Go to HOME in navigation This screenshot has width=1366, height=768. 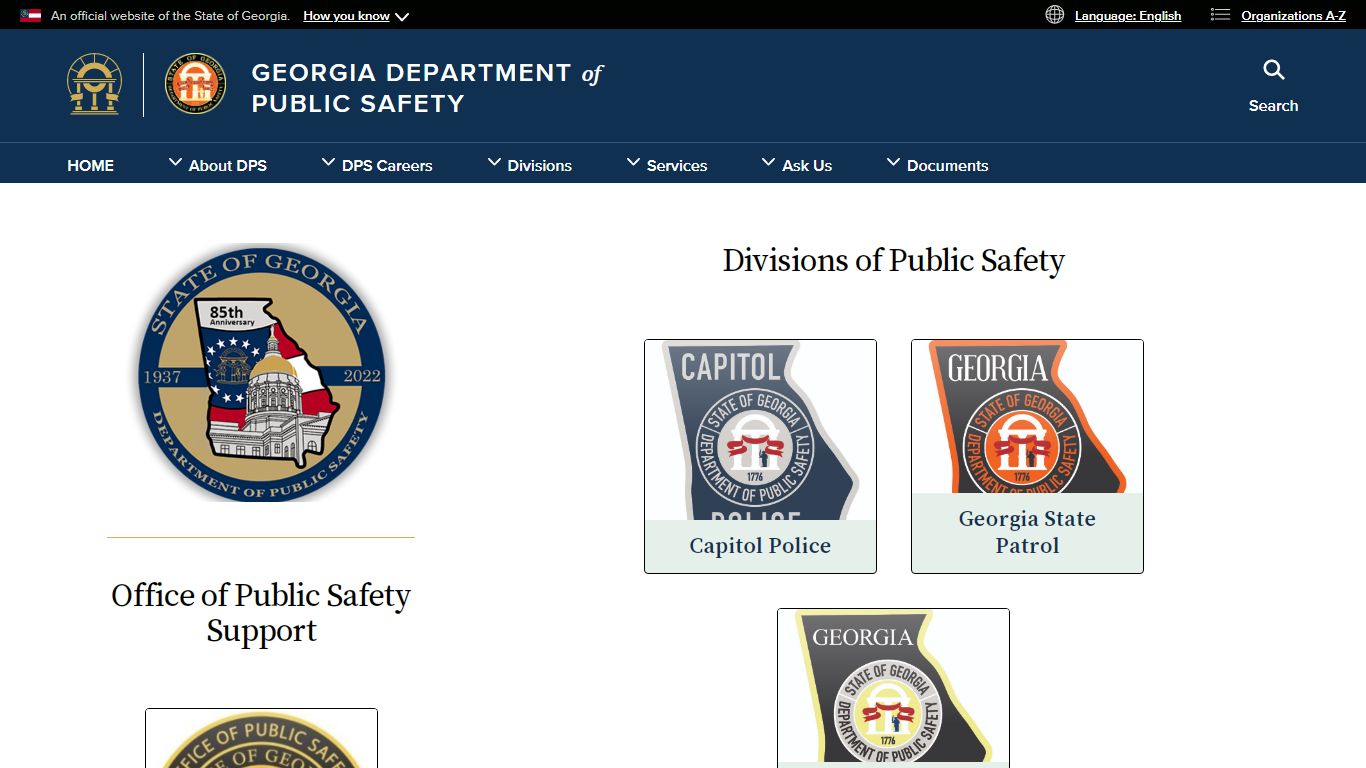pos(91,165)
